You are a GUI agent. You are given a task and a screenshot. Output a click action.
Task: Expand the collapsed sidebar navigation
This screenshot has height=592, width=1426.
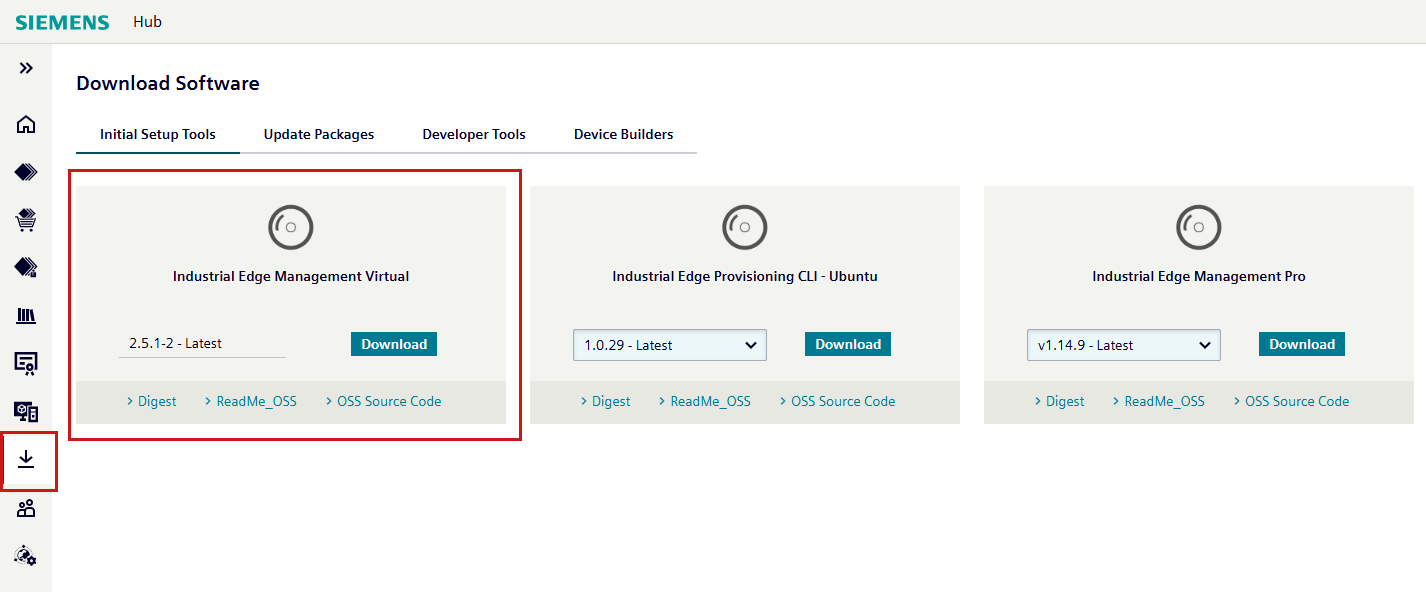tap(24, 68)
